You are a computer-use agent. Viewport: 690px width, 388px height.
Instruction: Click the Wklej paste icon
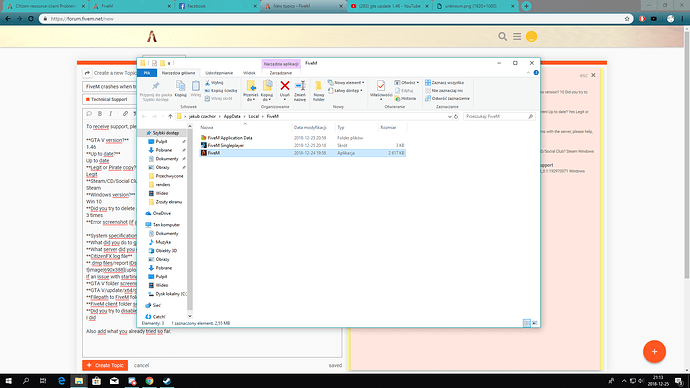tap(196, 89)
